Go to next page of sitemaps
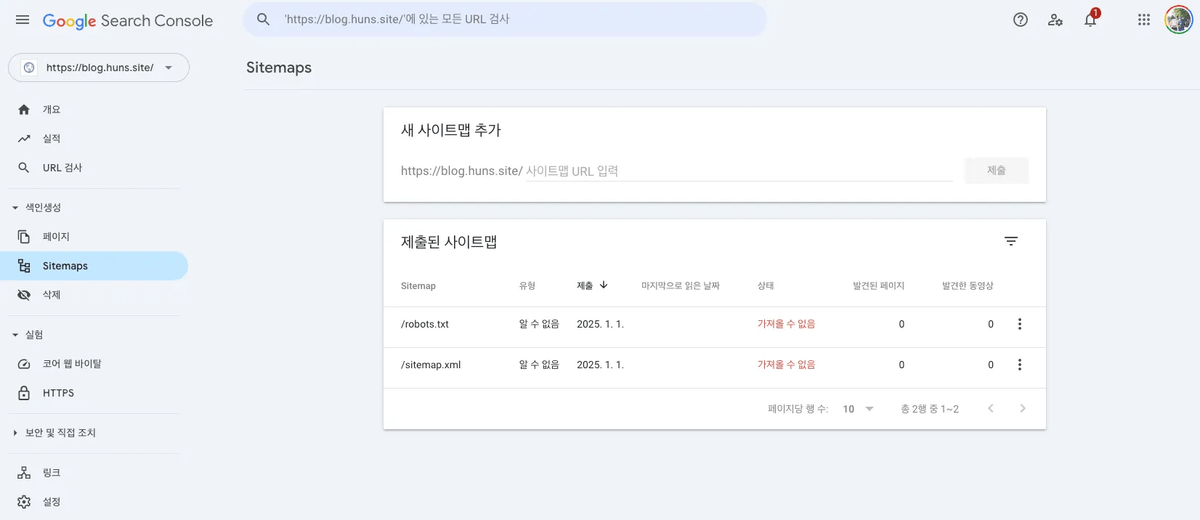 (1022, 408)
